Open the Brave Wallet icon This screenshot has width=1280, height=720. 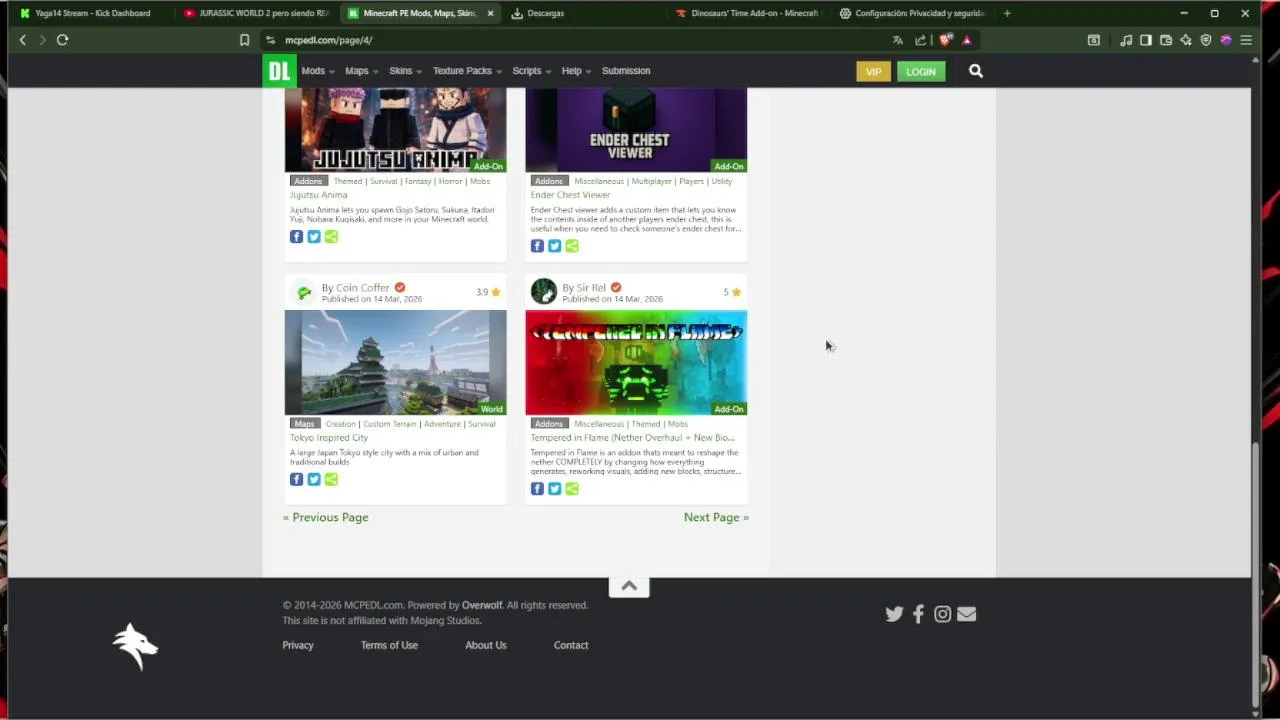pyautogui.click(x=1166, y=40)
